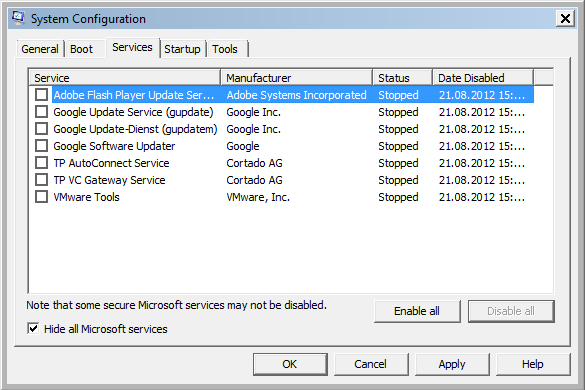Check the Google Software Updater checkbox
The width and height of the screenshot is (585, 390).
[x=41, y=146]
